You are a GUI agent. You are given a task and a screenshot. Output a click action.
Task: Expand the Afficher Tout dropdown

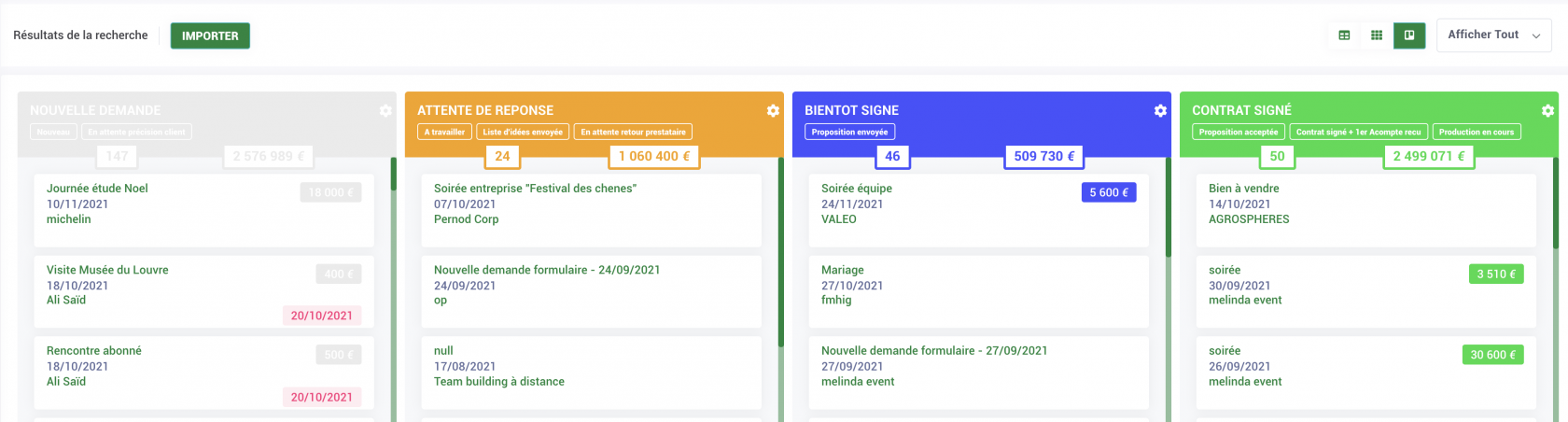(x=1493, y=35)
